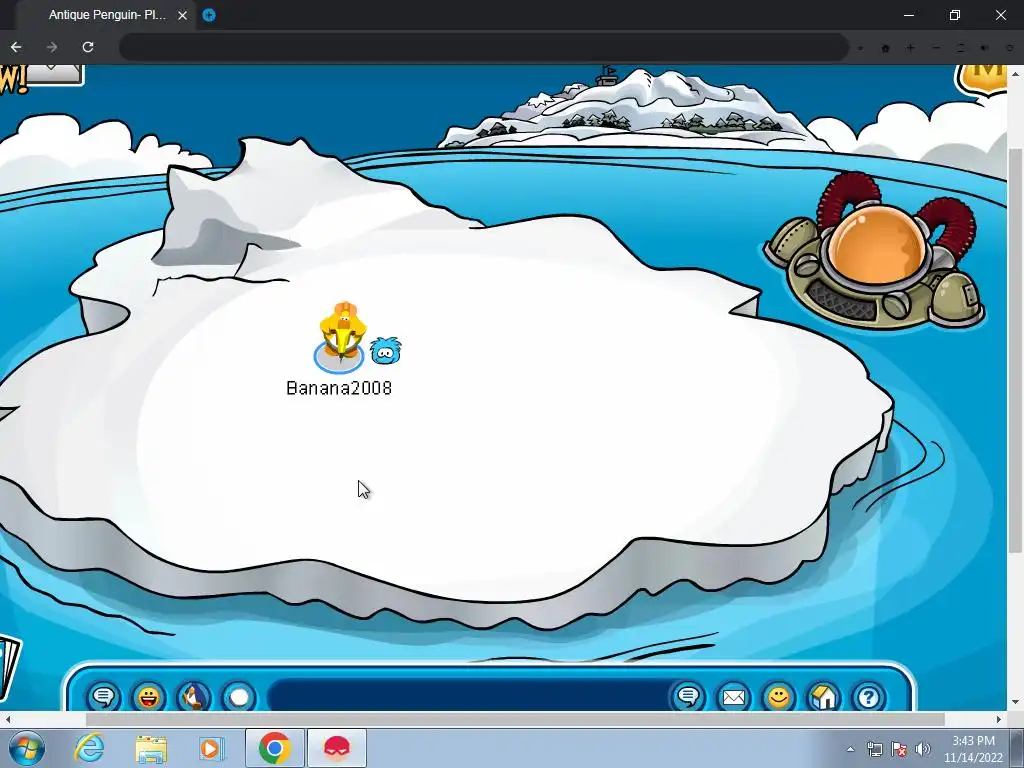
Task: Open the help question mark button
Action: pos(869,697)
